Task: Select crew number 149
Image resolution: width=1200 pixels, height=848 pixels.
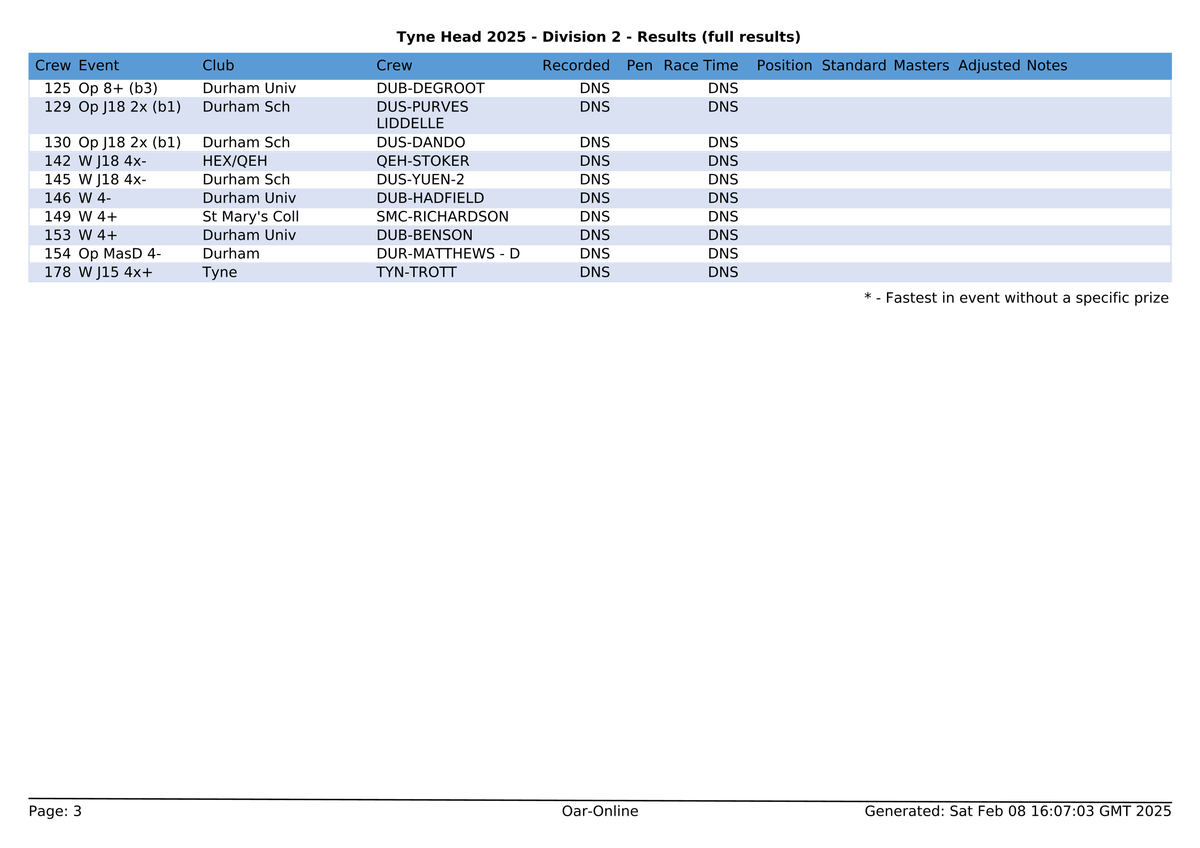Action: coord(58,217)
